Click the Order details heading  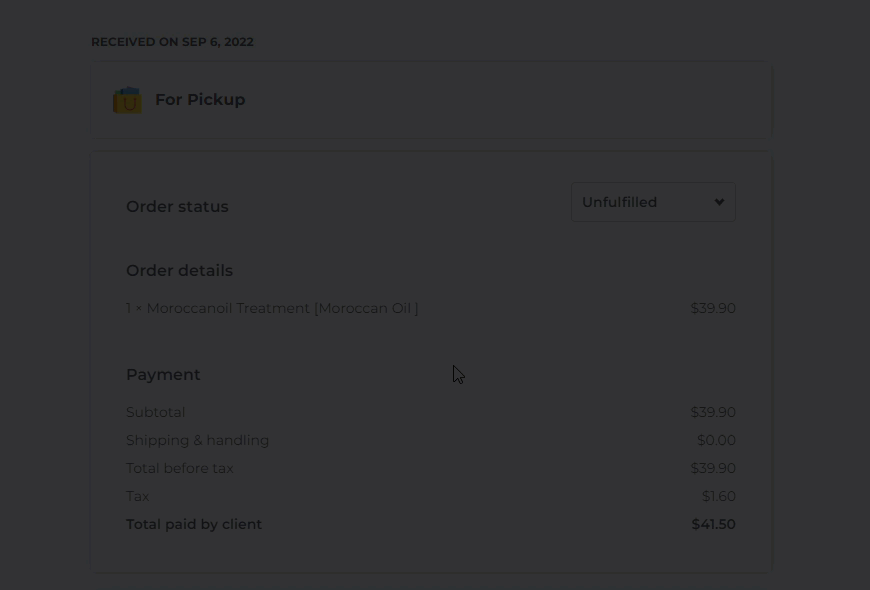pyautogui.click(x=179, y=270)
